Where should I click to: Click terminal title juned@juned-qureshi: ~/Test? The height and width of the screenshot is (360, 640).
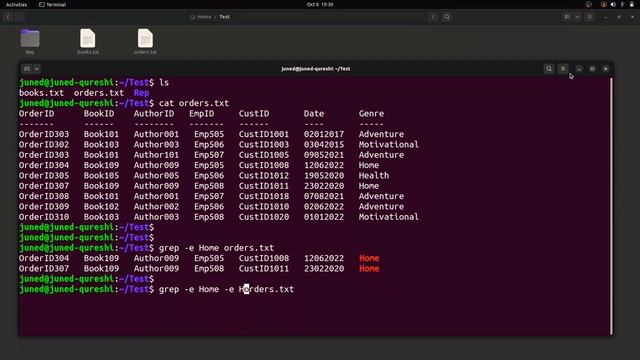316,69
